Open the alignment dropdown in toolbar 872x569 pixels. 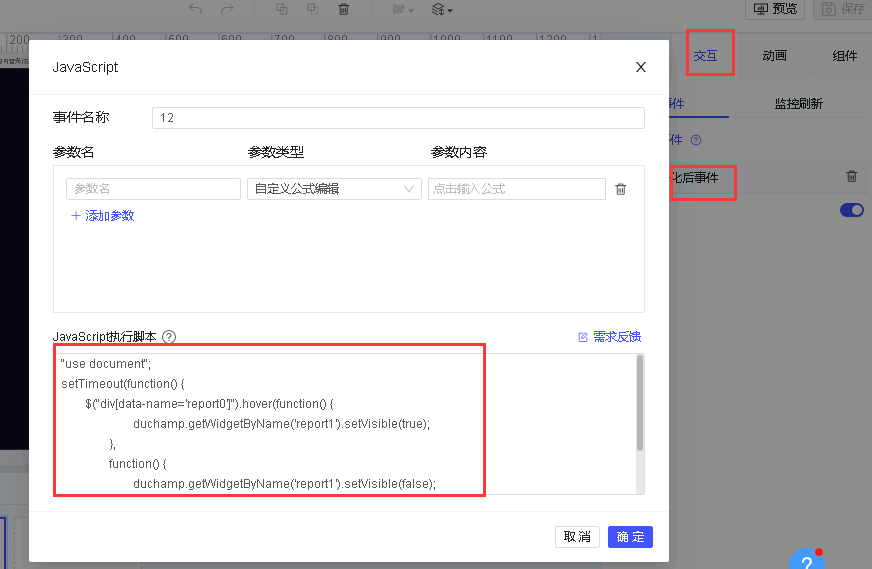(403, 9)
